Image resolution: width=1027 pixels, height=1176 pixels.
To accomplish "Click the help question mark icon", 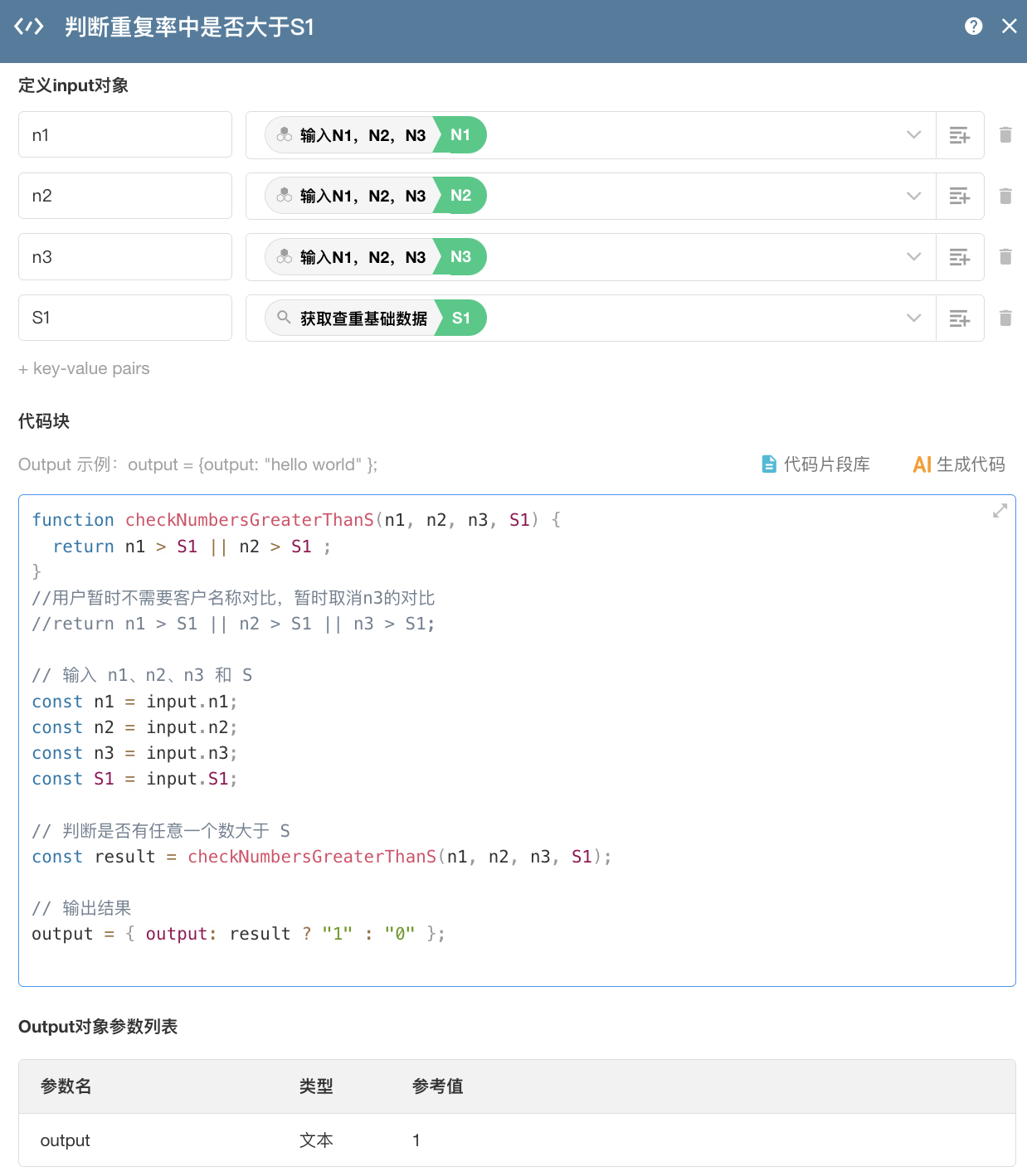I will pyautogui.click(x=974, y=27).
